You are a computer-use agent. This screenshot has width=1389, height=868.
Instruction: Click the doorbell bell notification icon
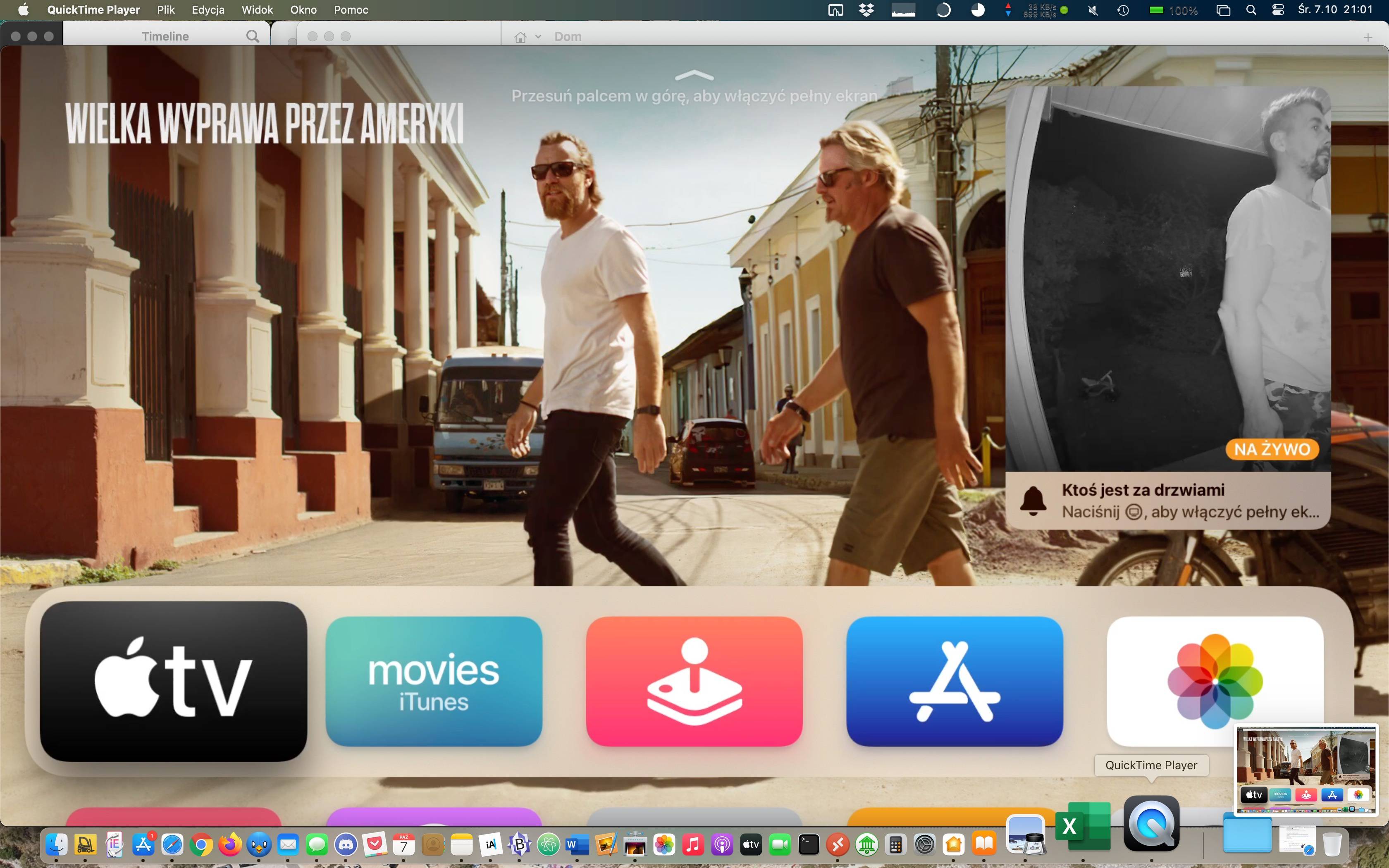(1033, 501)
